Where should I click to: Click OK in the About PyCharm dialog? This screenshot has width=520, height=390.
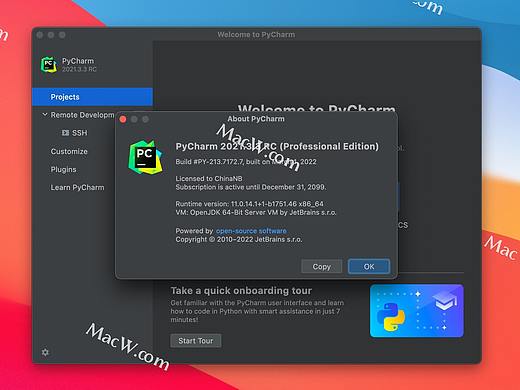[369, 267]
